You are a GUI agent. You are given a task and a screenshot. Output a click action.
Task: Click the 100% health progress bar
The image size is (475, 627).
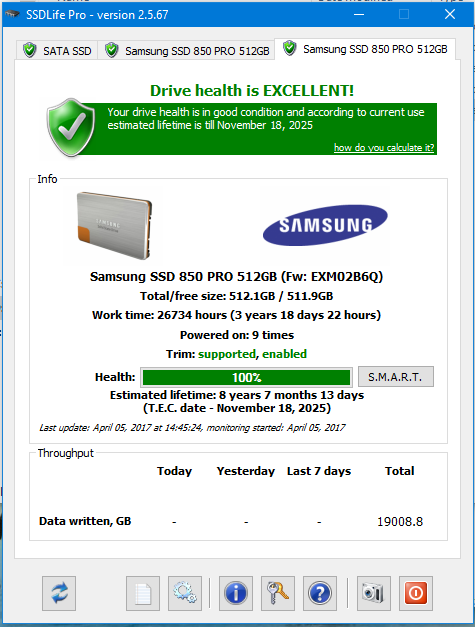(246, 377)
